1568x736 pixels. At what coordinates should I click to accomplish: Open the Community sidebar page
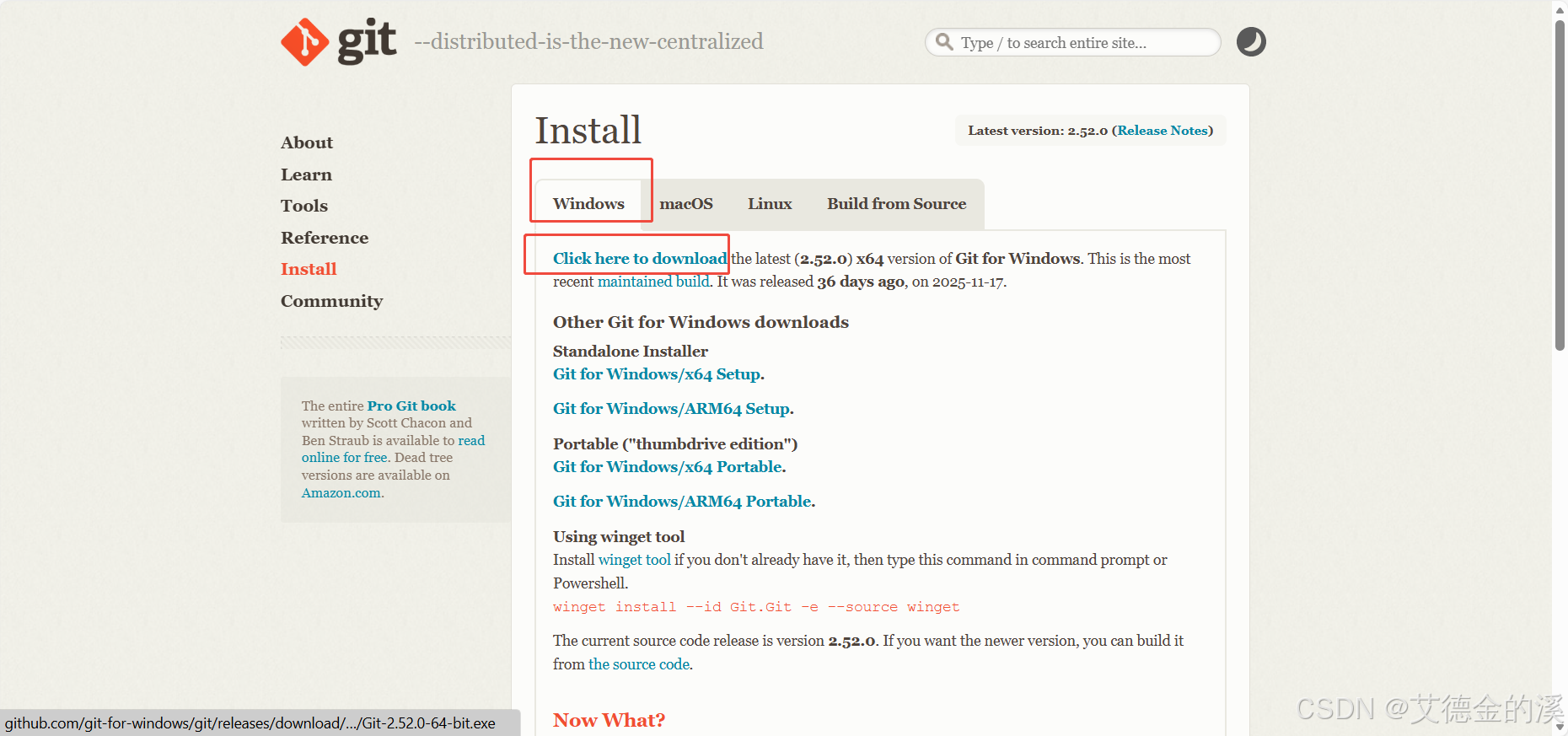pos(331,301)
